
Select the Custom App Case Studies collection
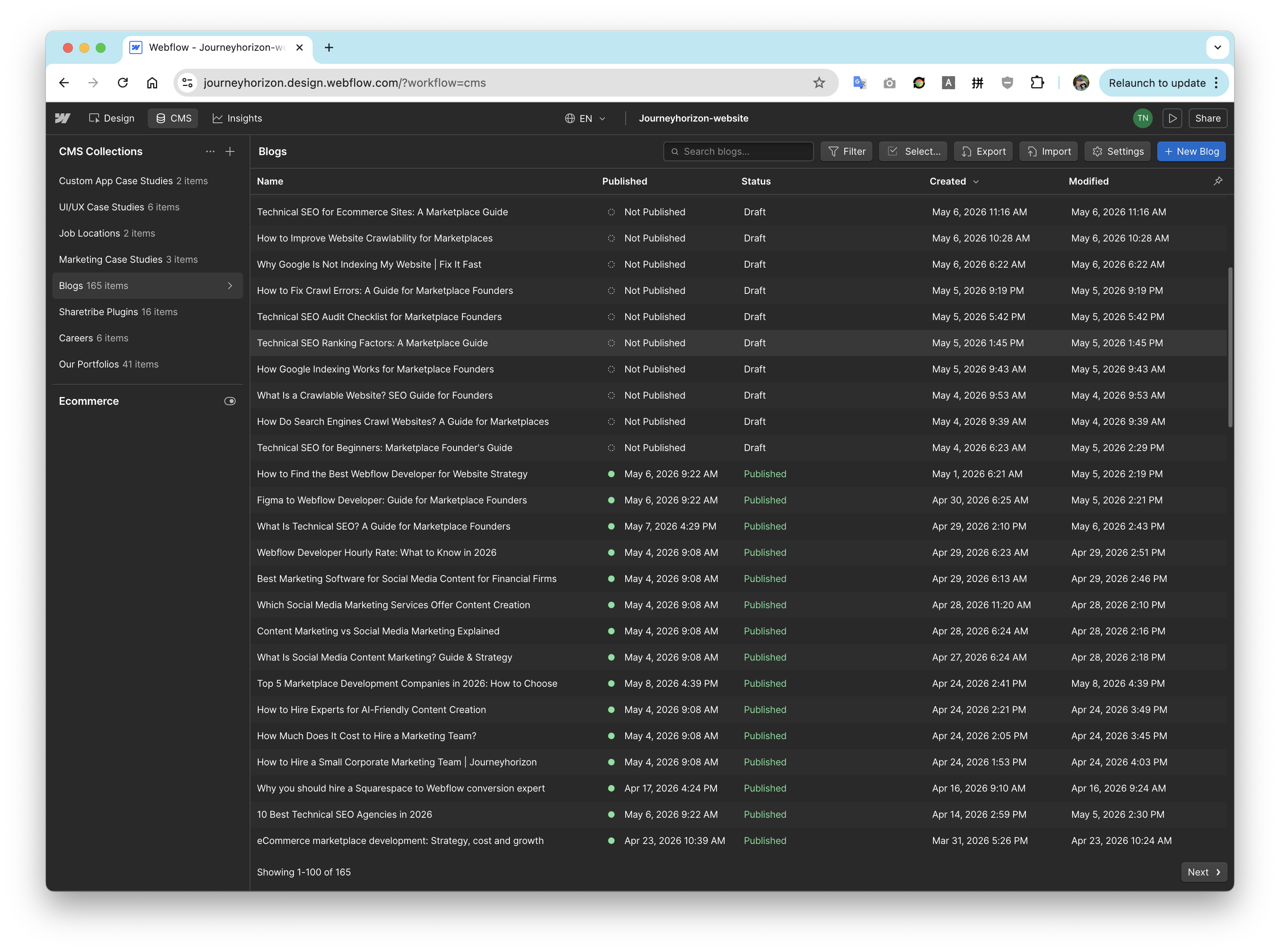coord(147,181)
